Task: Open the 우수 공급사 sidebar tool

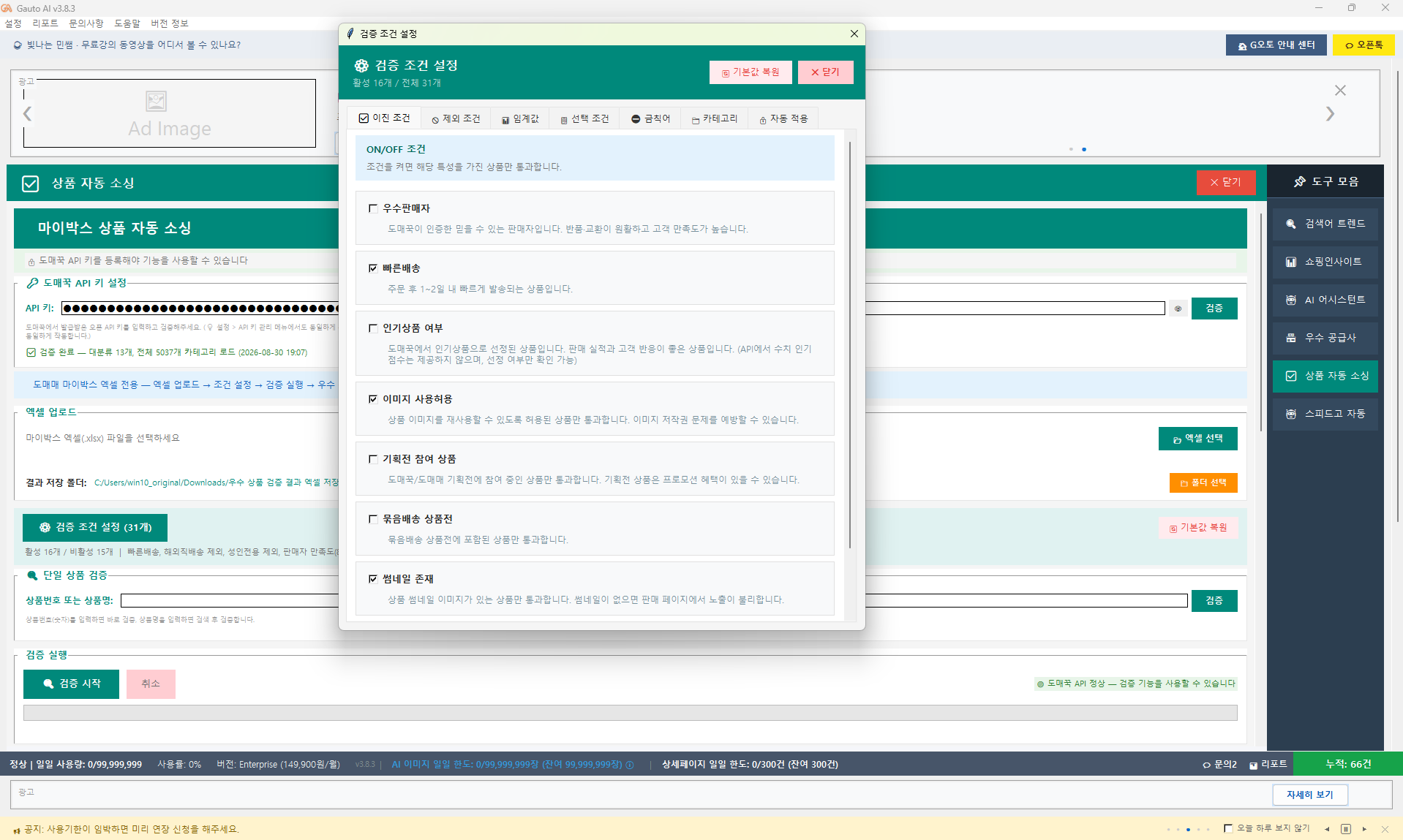Action: click(1325, 338)
